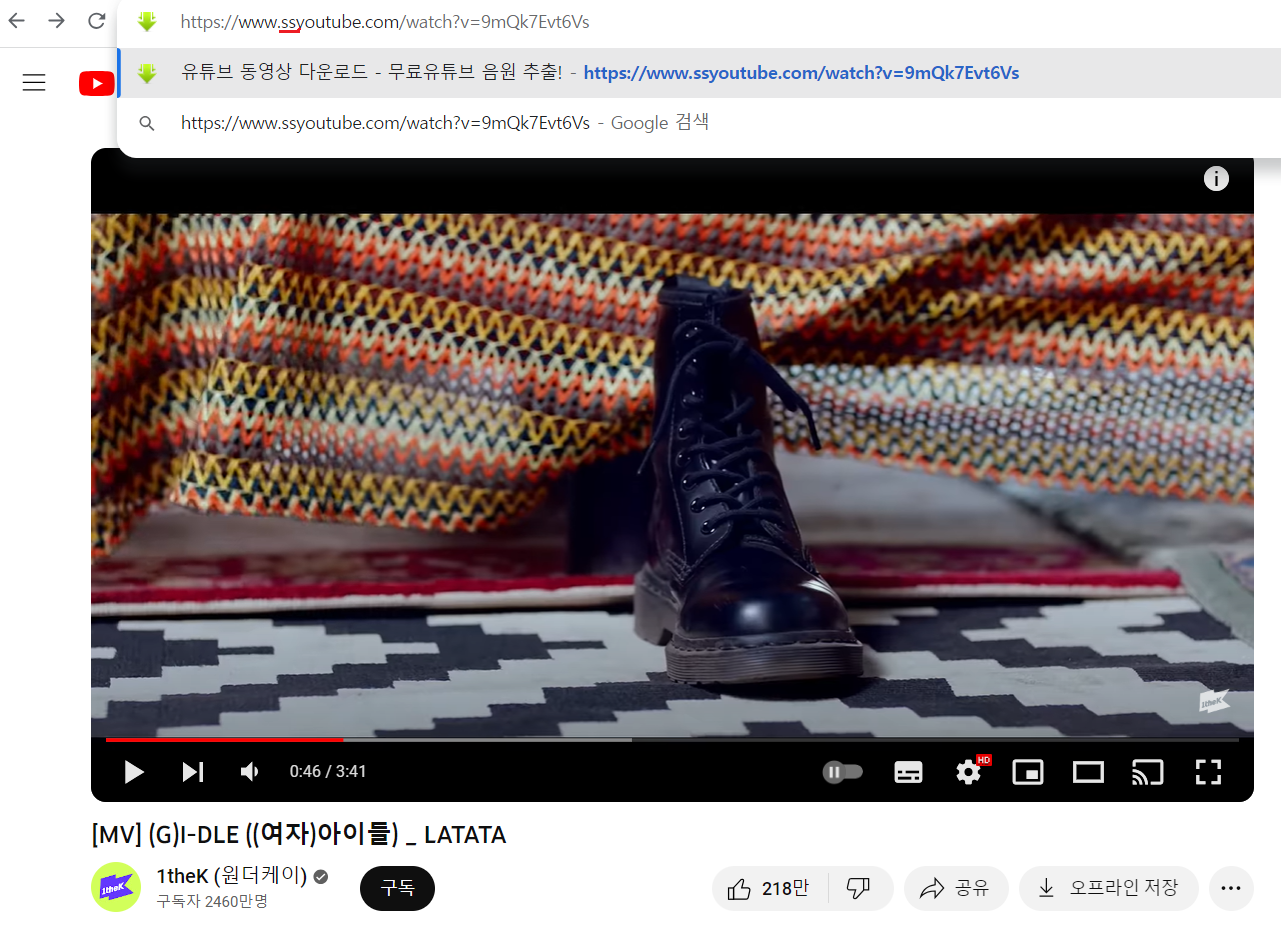This screenshot has height=928, width=1281.
Task: Save offline with 오프라인 저장
Action: point(1108,888)
